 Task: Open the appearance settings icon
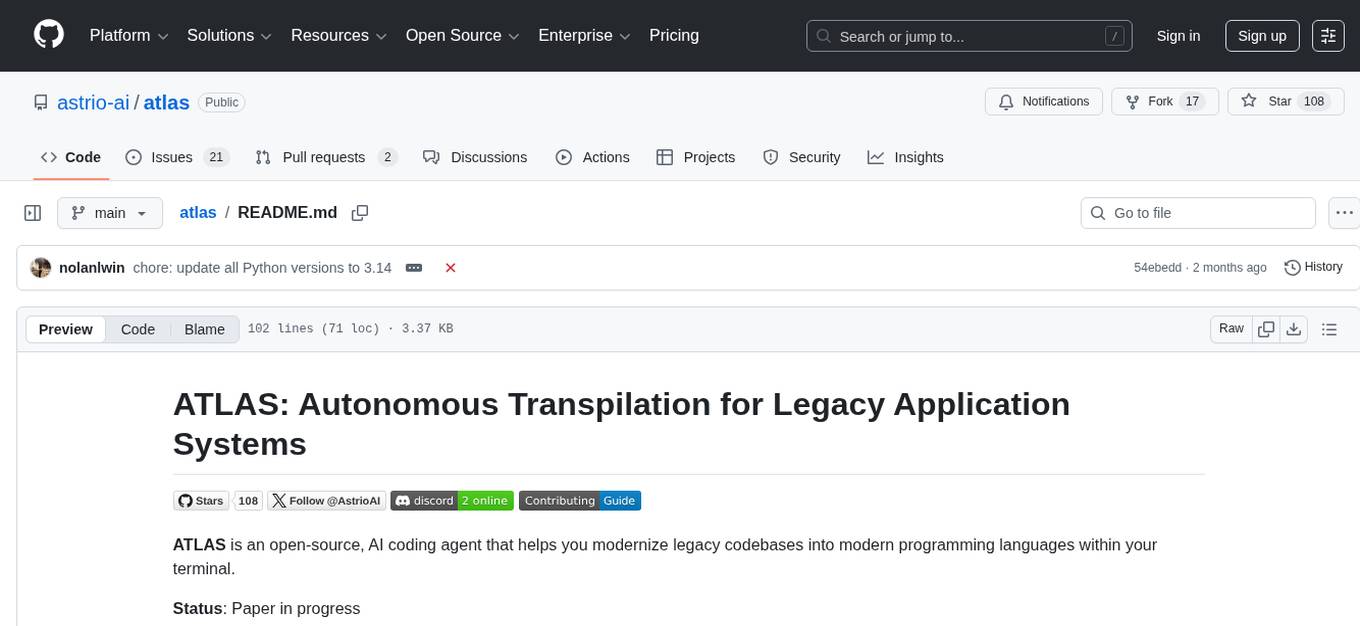point(1328,36)
